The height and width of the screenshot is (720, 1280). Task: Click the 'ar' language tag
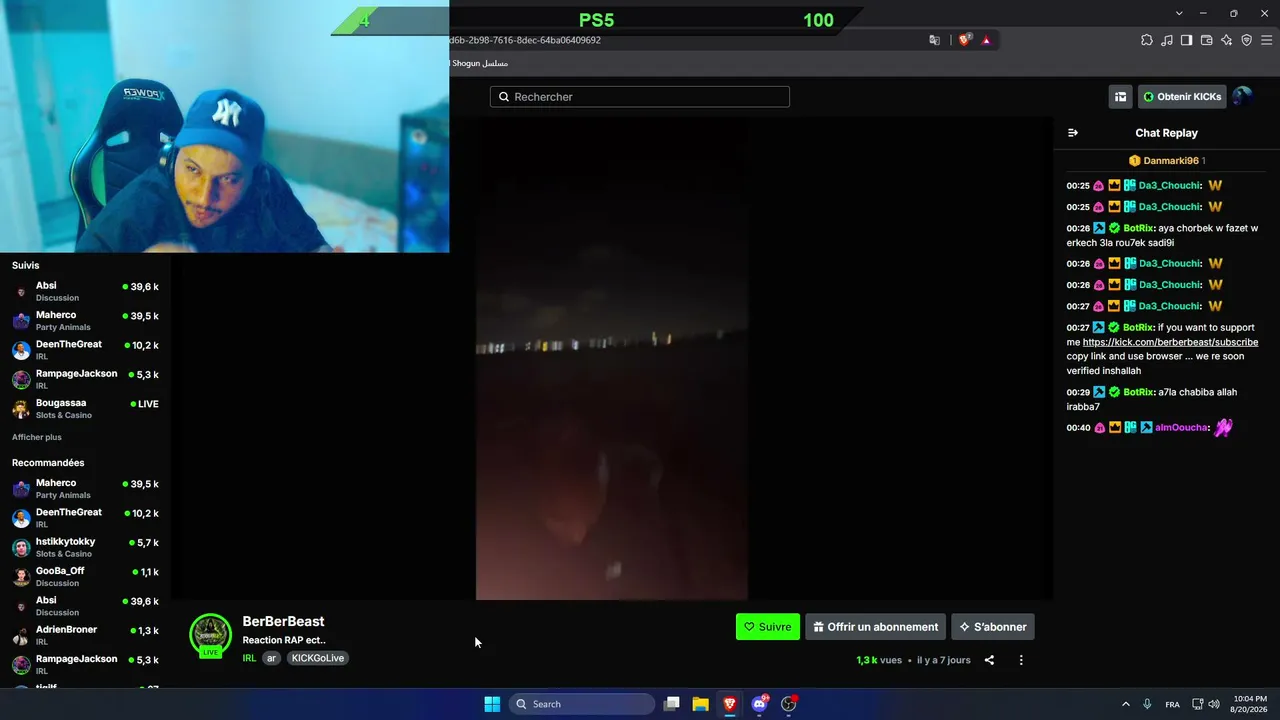271,658
